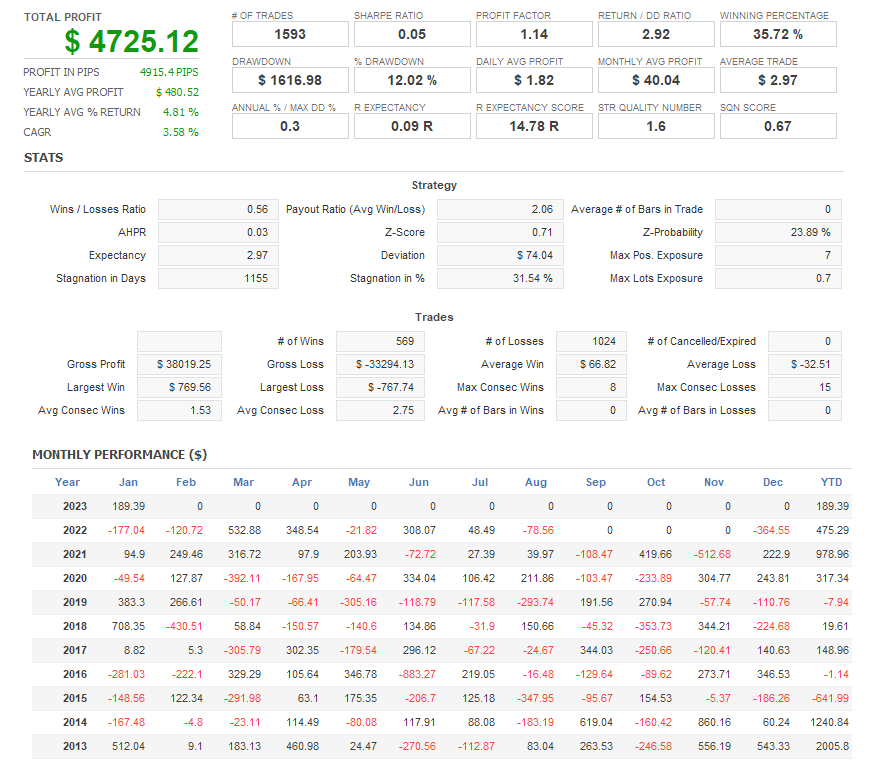Image resolution: width=881 pixels, height=774 pixels.
Task: Select the Jun column header
Action: click(x=419, y=482)
